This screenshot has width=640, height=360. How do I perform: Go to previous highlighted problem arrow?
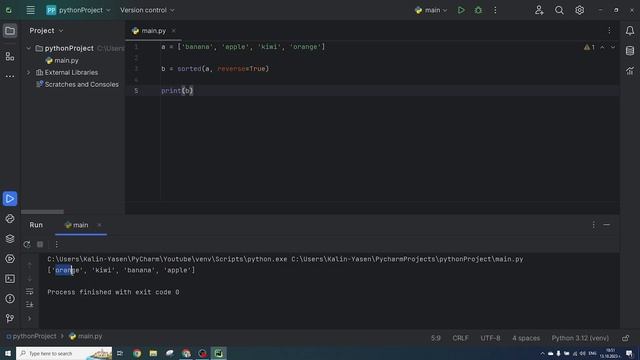(602, 47)
